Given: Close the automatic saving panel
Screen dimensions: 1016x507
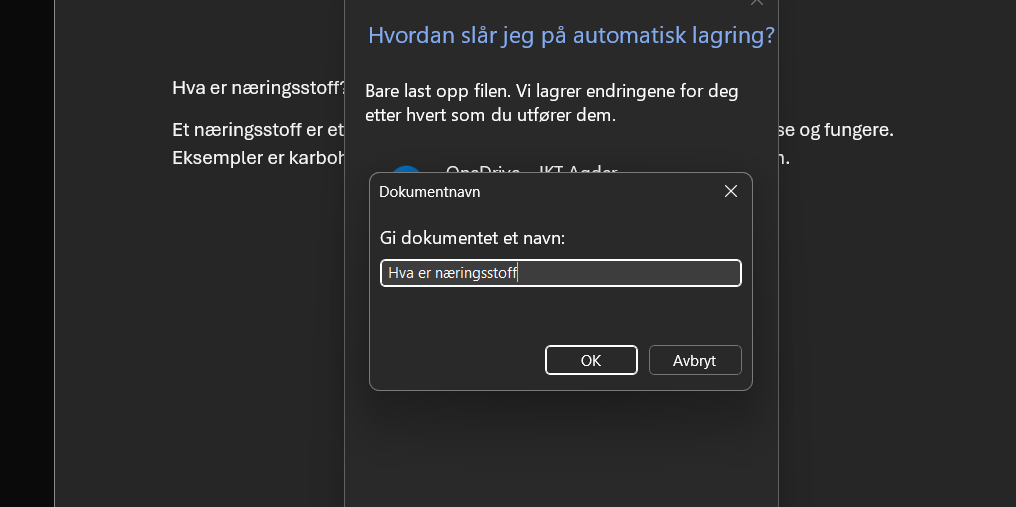Looking at the screenshot, I should pos(757,3).
